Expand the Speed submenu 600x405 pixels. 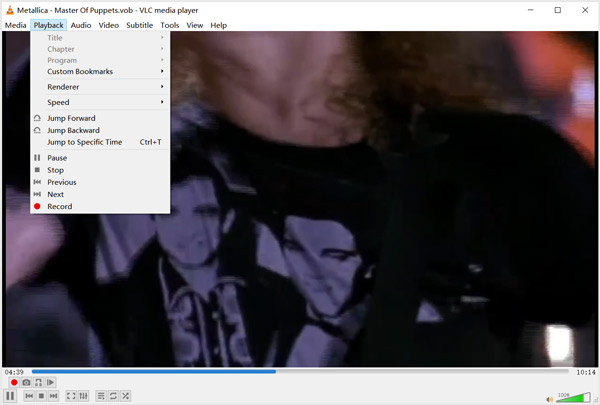100,102
